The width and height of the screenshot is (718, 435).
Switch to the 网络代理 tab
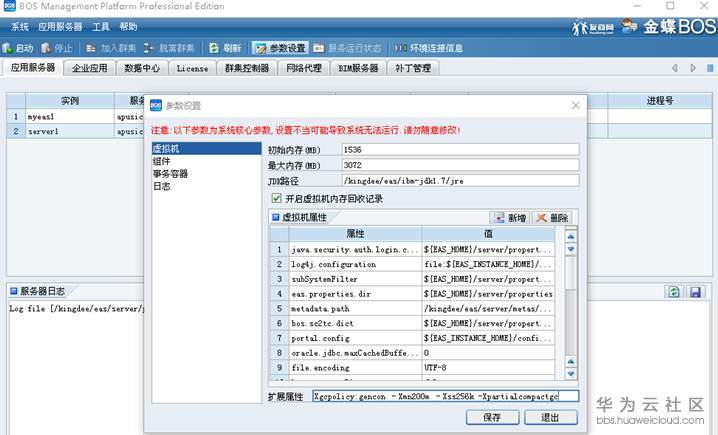click(304, 68)
